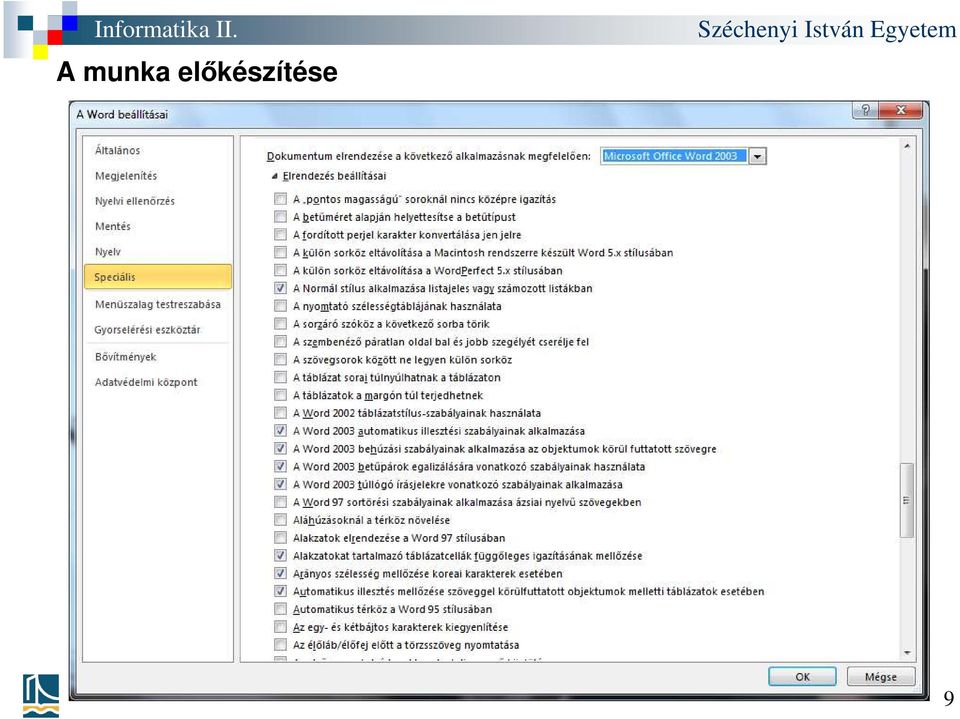Check 'Aláhúzásoknál a térköz növelése'
Viewport: 960px width, 719px height.
pos(280,520)
